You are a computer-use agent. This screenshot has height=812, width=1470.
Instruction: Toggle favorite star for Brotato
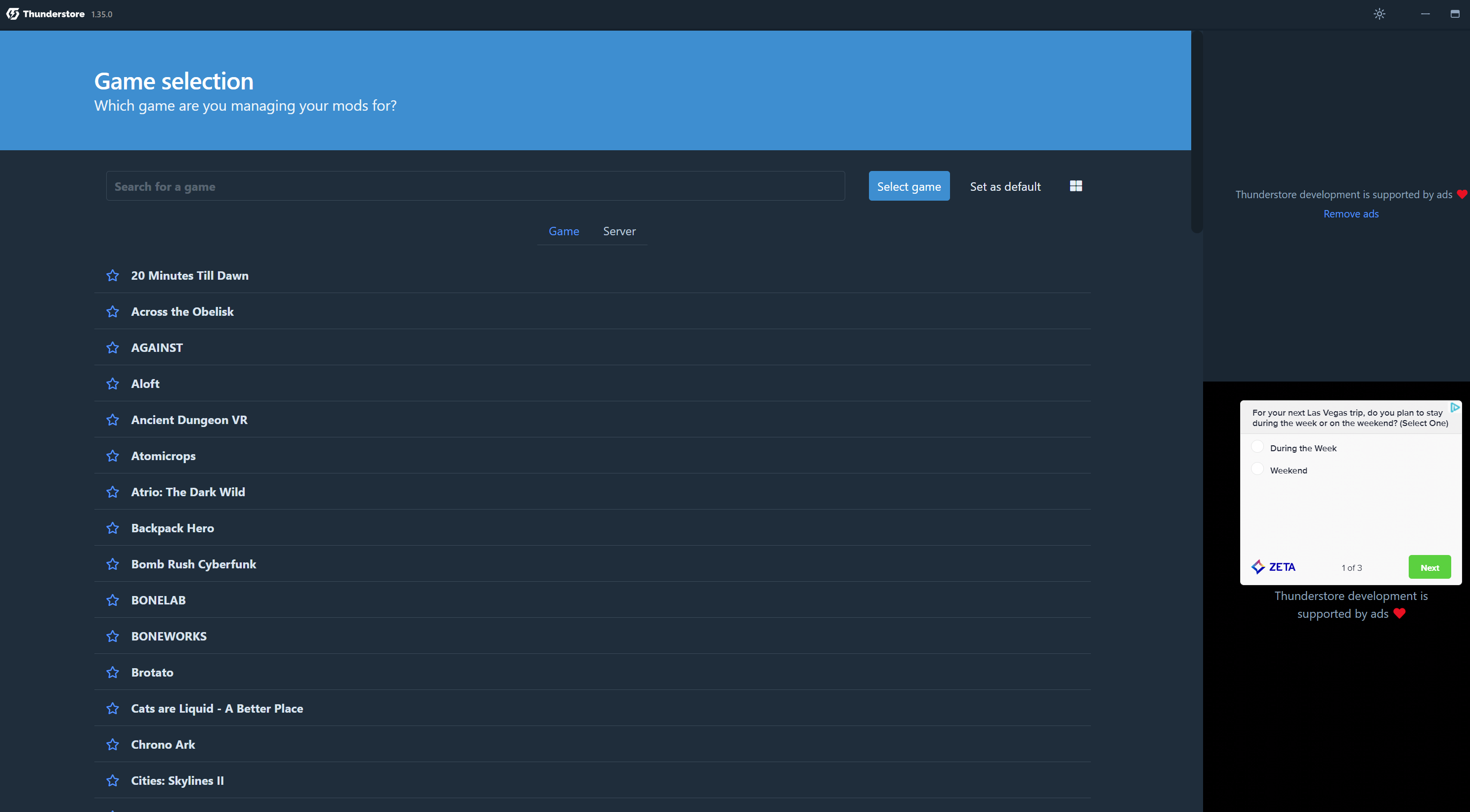(x=112, y=672)
